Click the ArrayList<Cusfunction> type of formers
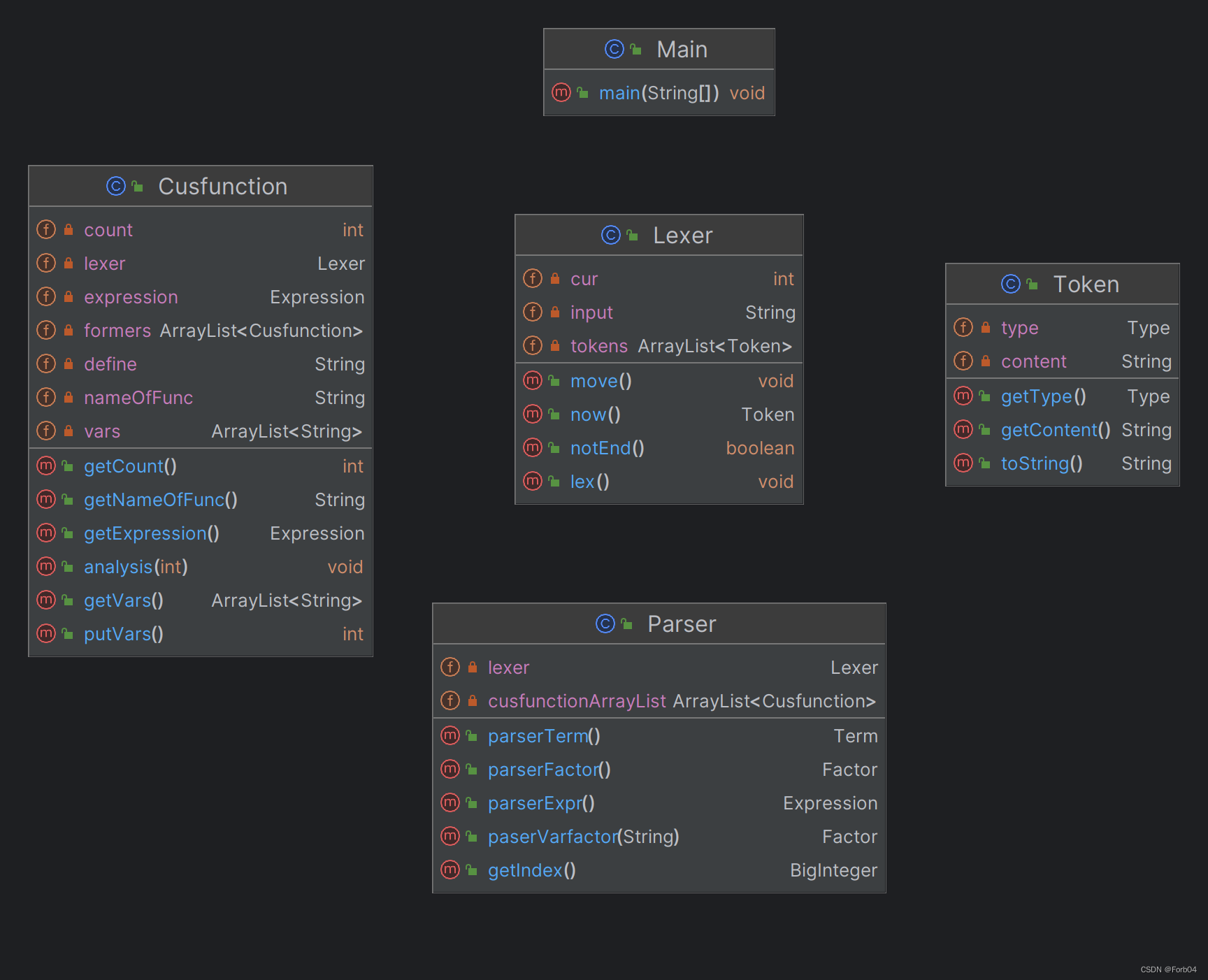The width and height of the screenshot is (1208, 980). tap(261, 331)
